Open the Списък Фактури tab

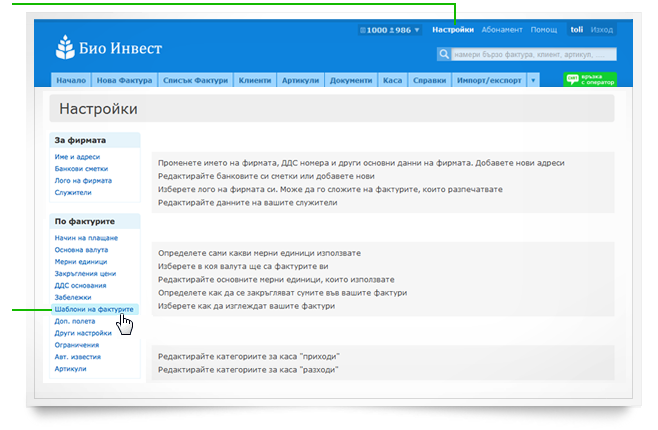pyautogui.click(x=196, y=80)
